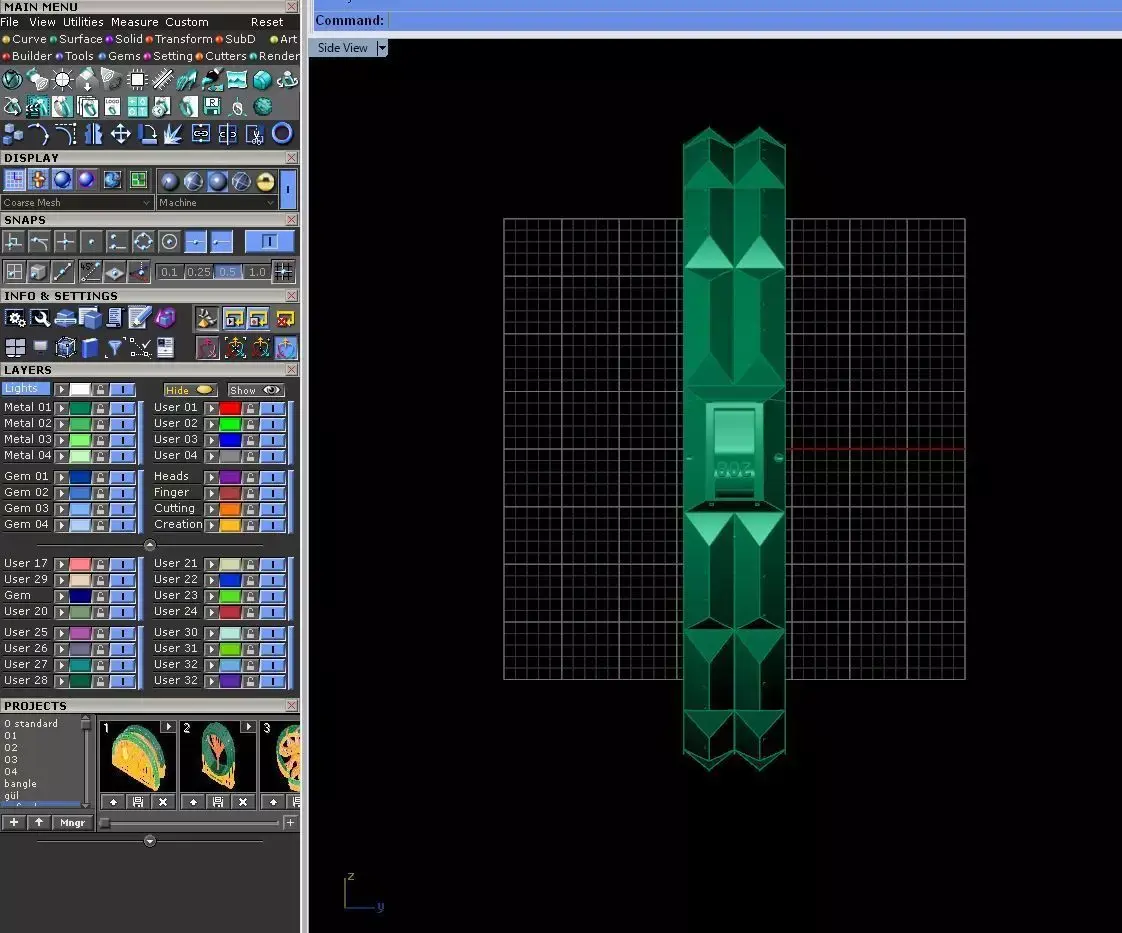Screen dimensions: 1122x933
Task: Toggle visibility of Metal 01 layer
Action: (123, 408)
